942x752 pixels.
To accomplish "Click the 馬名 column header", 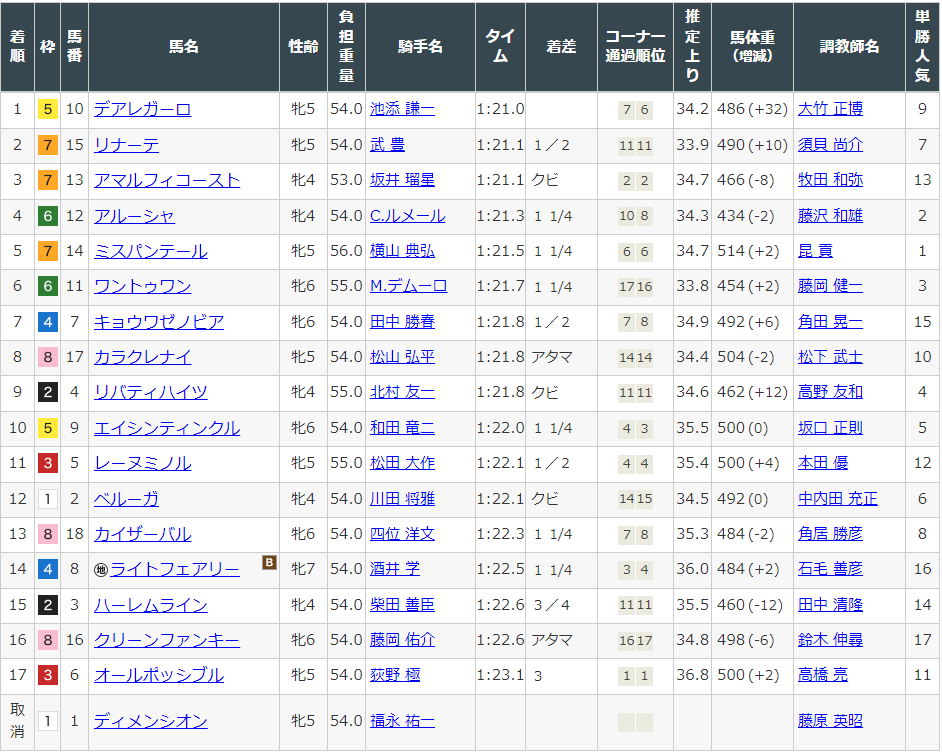I will (x=184, y=47).
